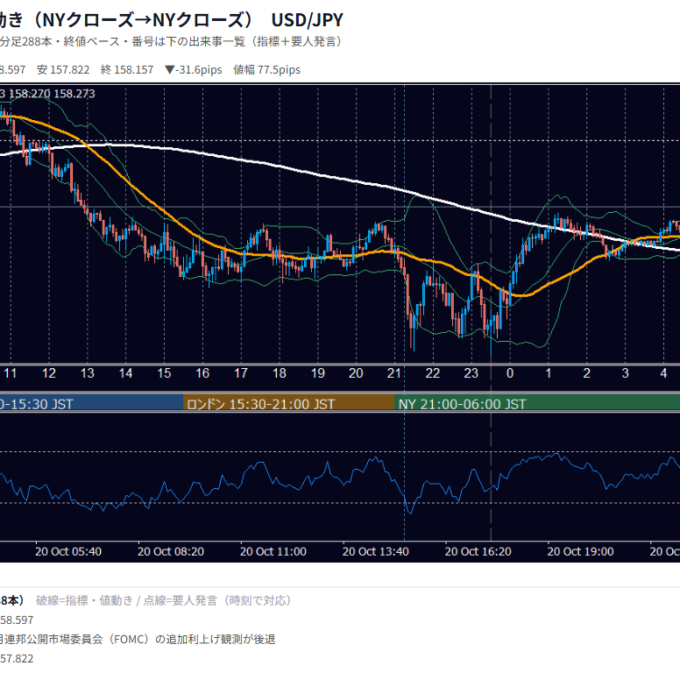Click the 20 Oct 16:20 time label
The width and height of the screenshot is (680, 680).
[478, 552]
